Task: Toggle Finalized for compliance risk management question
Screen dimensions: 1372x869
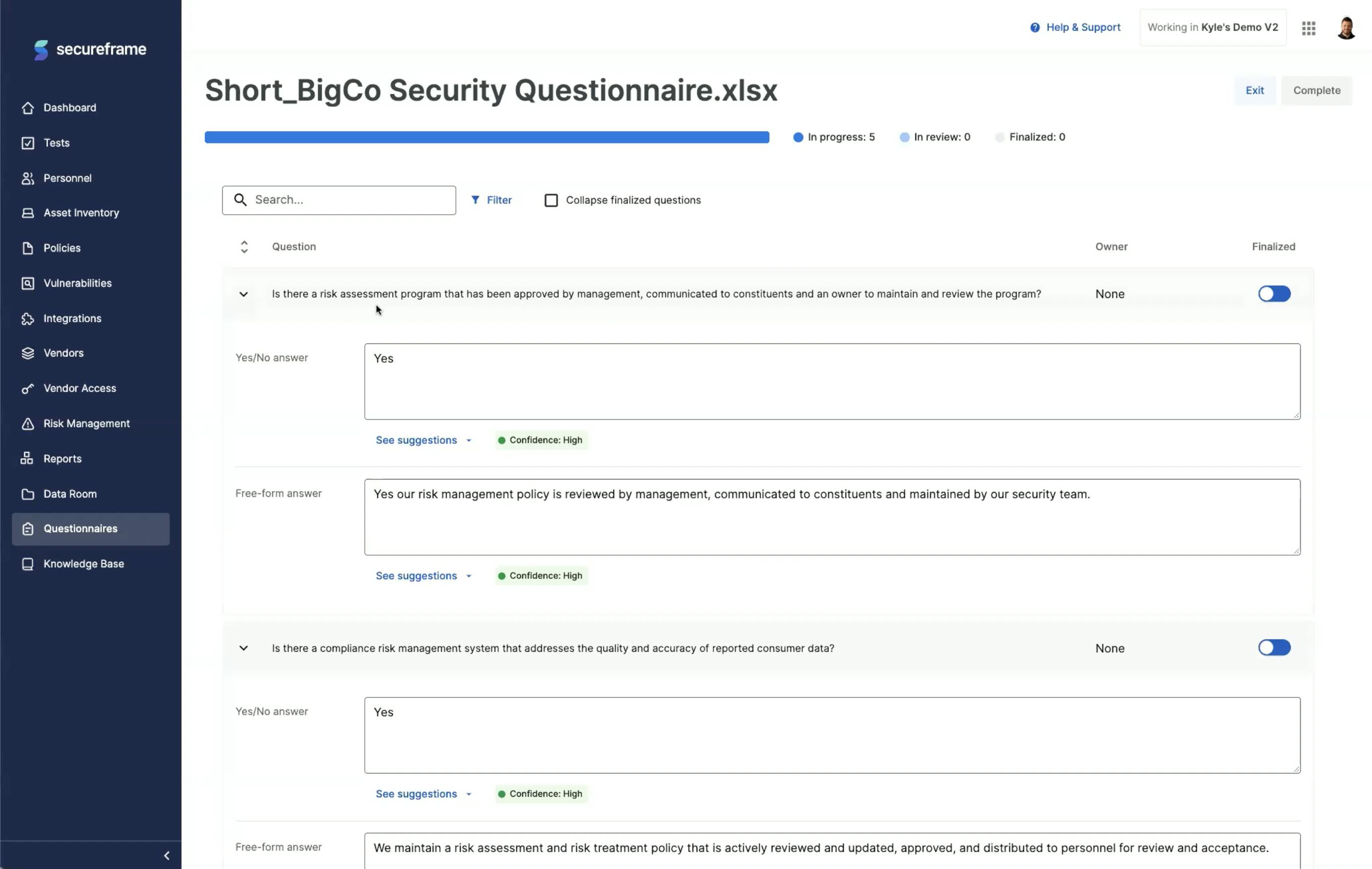Action: coord(1274,648)
